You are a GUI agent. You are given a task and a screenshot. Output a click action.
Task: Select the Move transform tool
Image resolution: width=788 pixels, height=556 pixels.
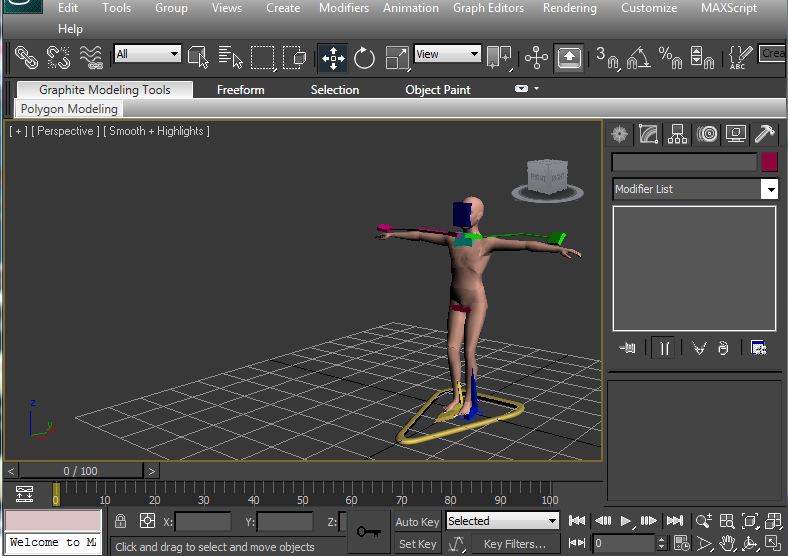333,57
